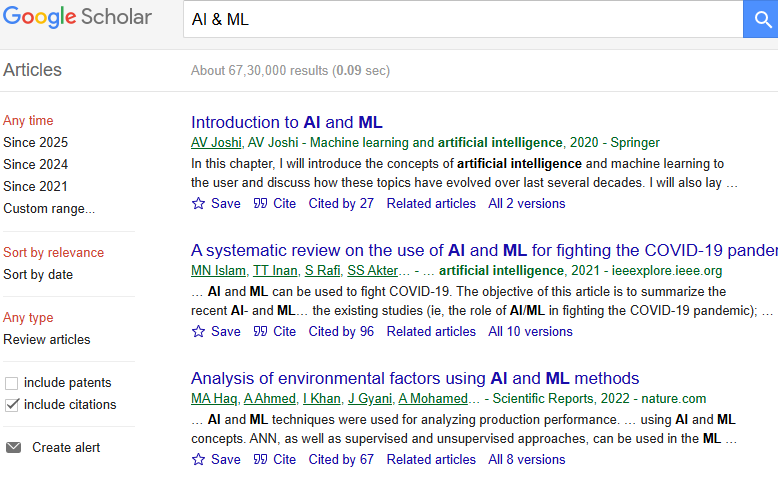Click the Articles heading label

32,70
